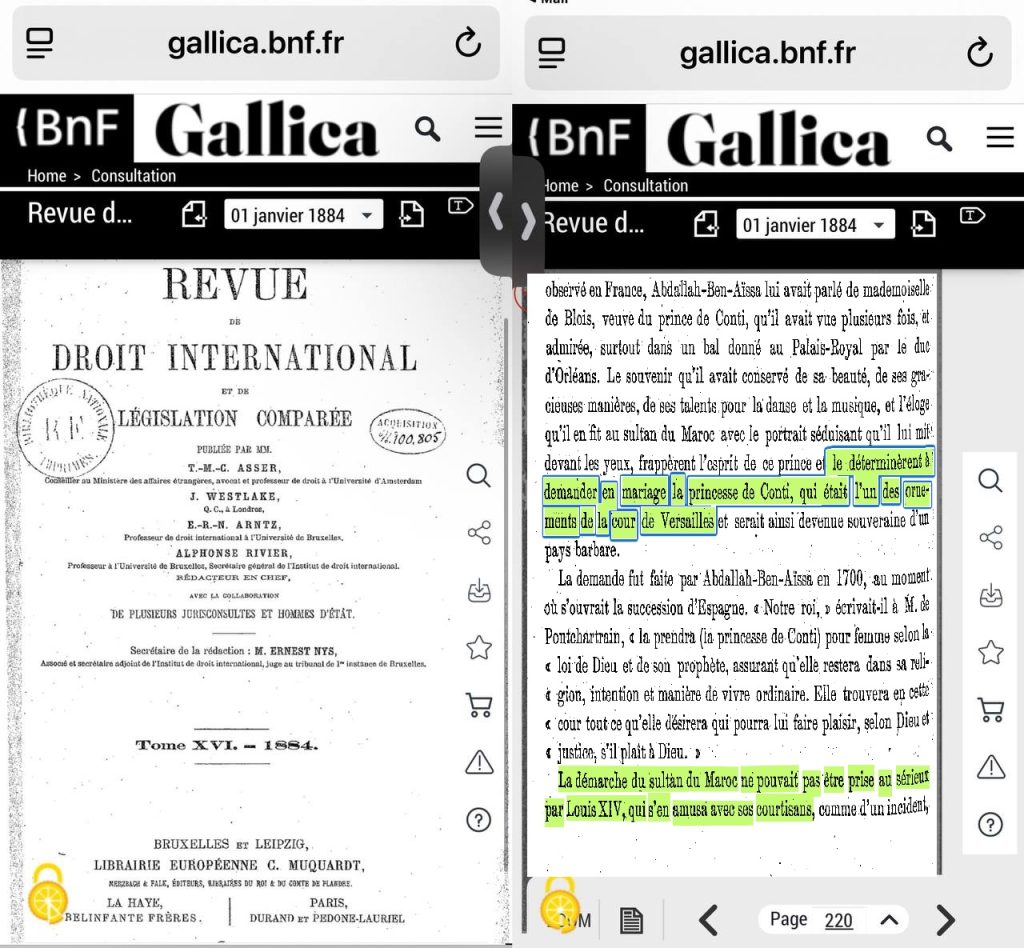
Task: Expand the 01 janvier 1884 dropdown on left
Action: pos(303,215)
